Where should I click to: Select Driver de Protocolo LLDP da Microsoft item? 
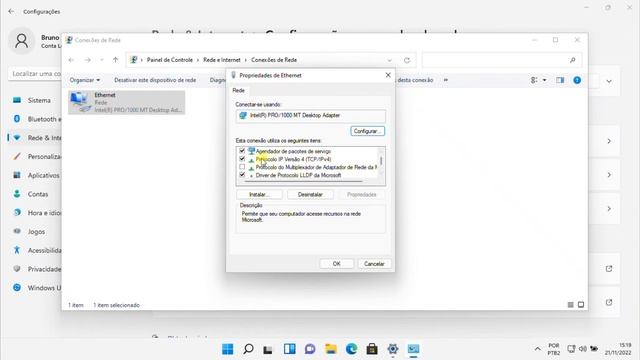[x=298, y=175]
